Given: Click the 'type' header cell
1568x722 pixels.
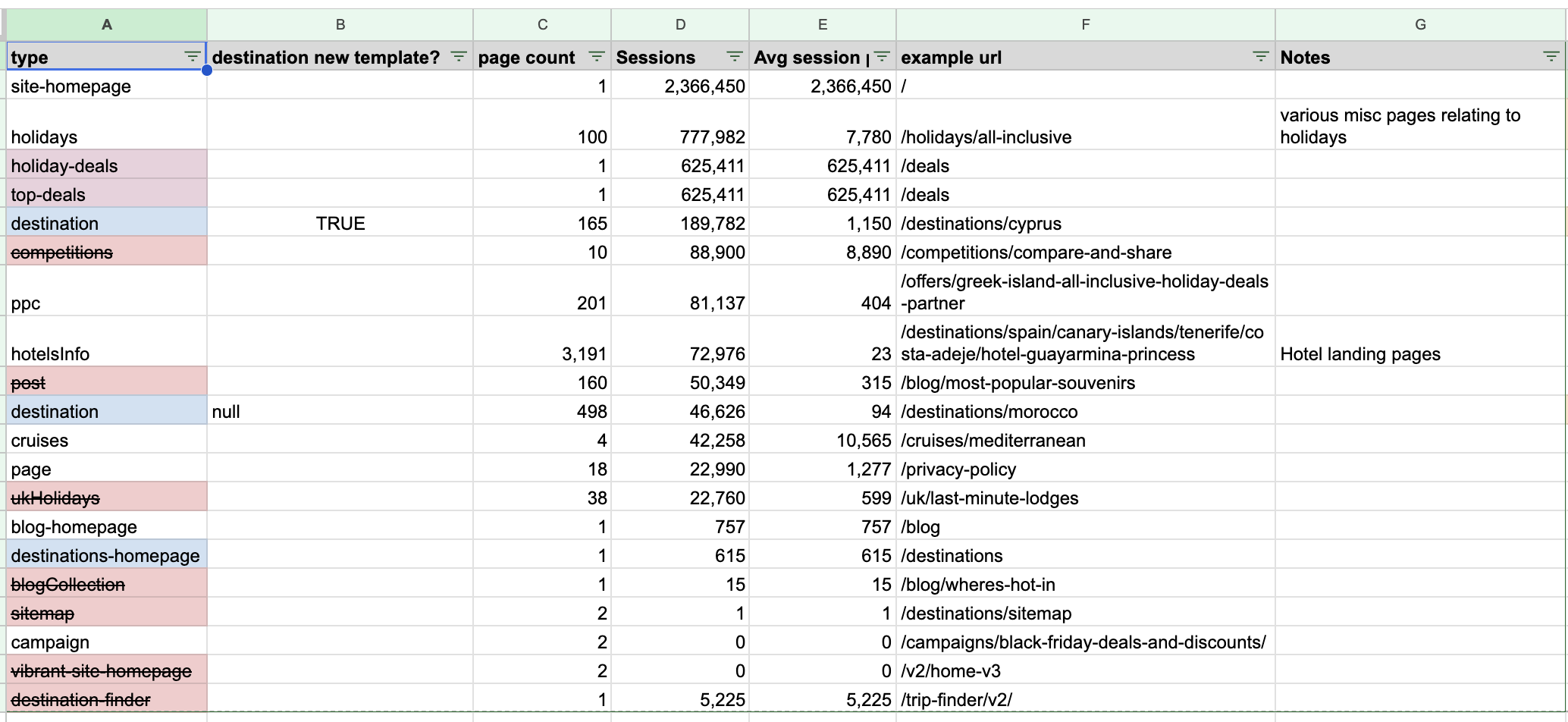Looking at the screenshot, I should coord(107,57).
